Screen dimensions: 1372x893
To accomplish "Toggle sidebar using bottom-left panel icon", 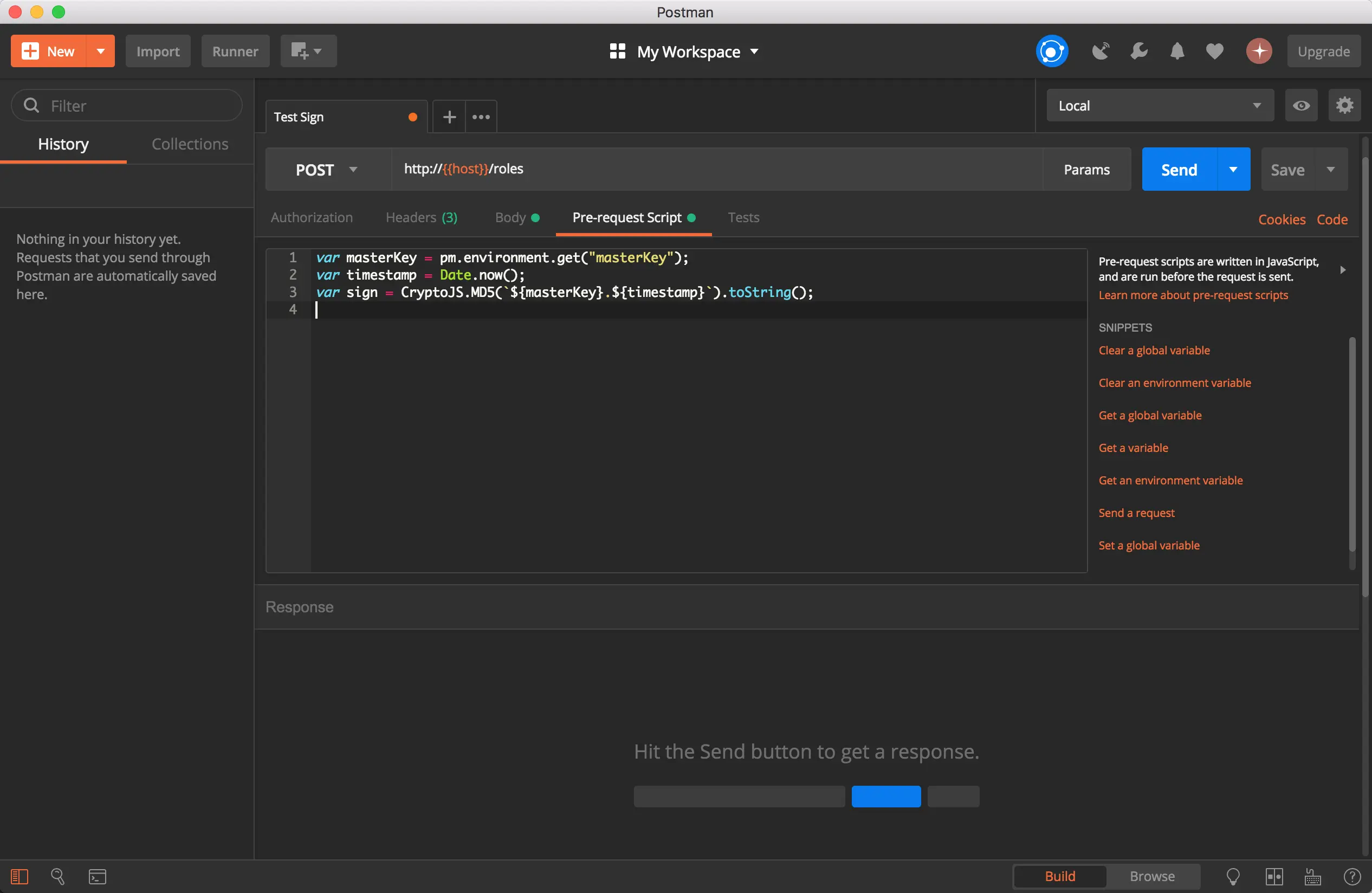I will [x=19, y=876].
